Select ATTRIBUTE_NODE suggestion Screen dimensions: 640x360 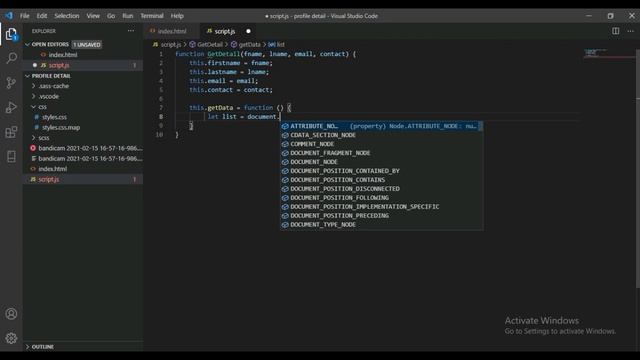tap(382, 126)
